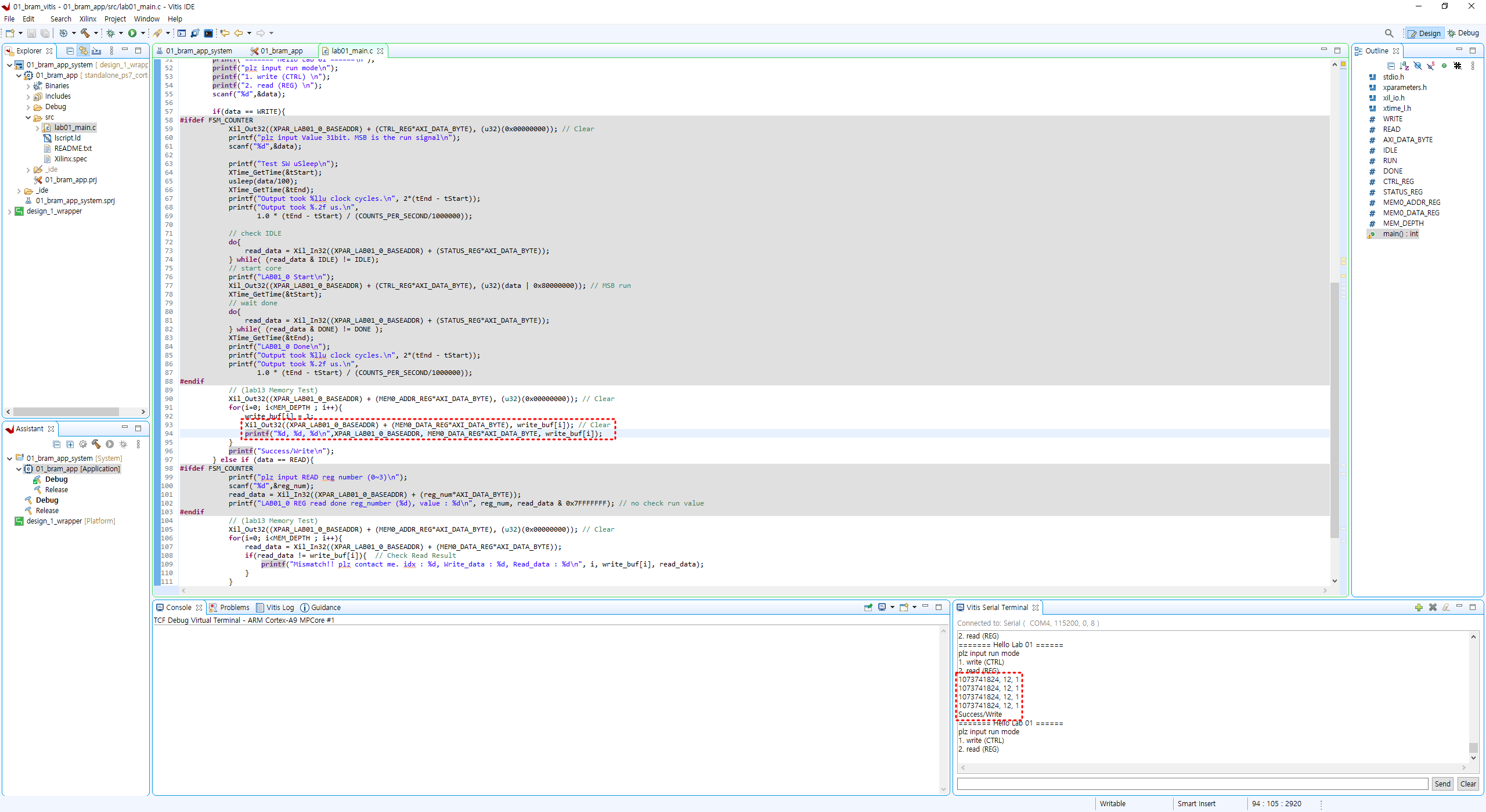Open the Xilinx menu
1486x812 pixels.
(88, 19)
